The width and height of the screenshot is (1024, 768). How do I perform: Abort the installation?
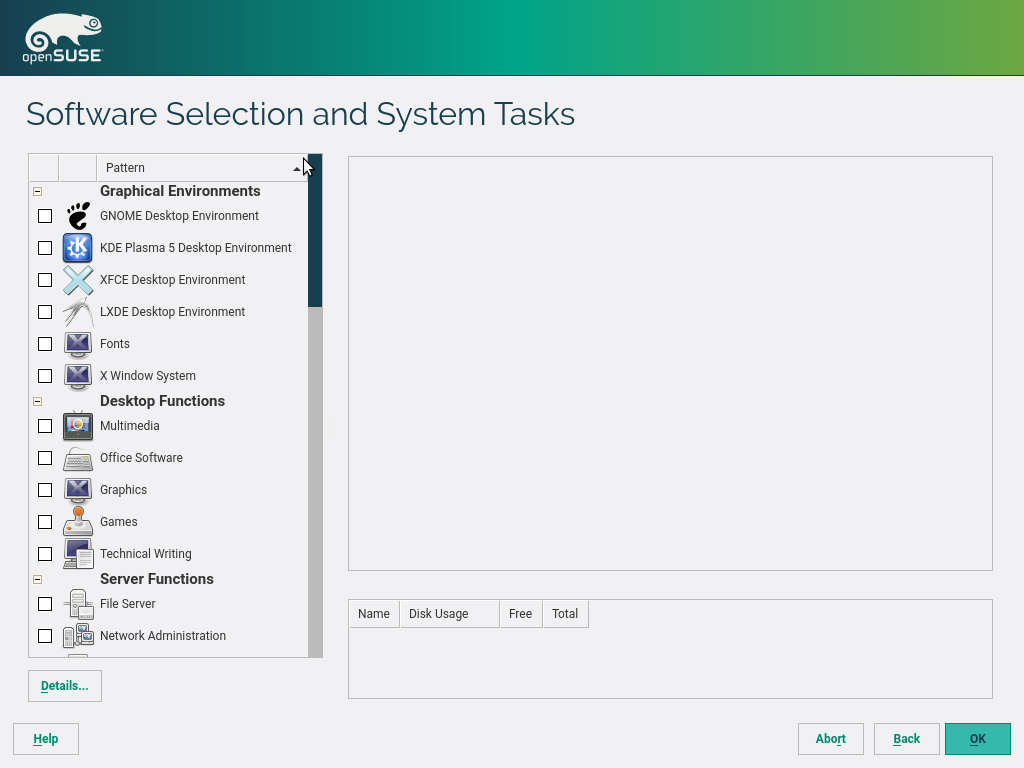(x=831, y=739)
